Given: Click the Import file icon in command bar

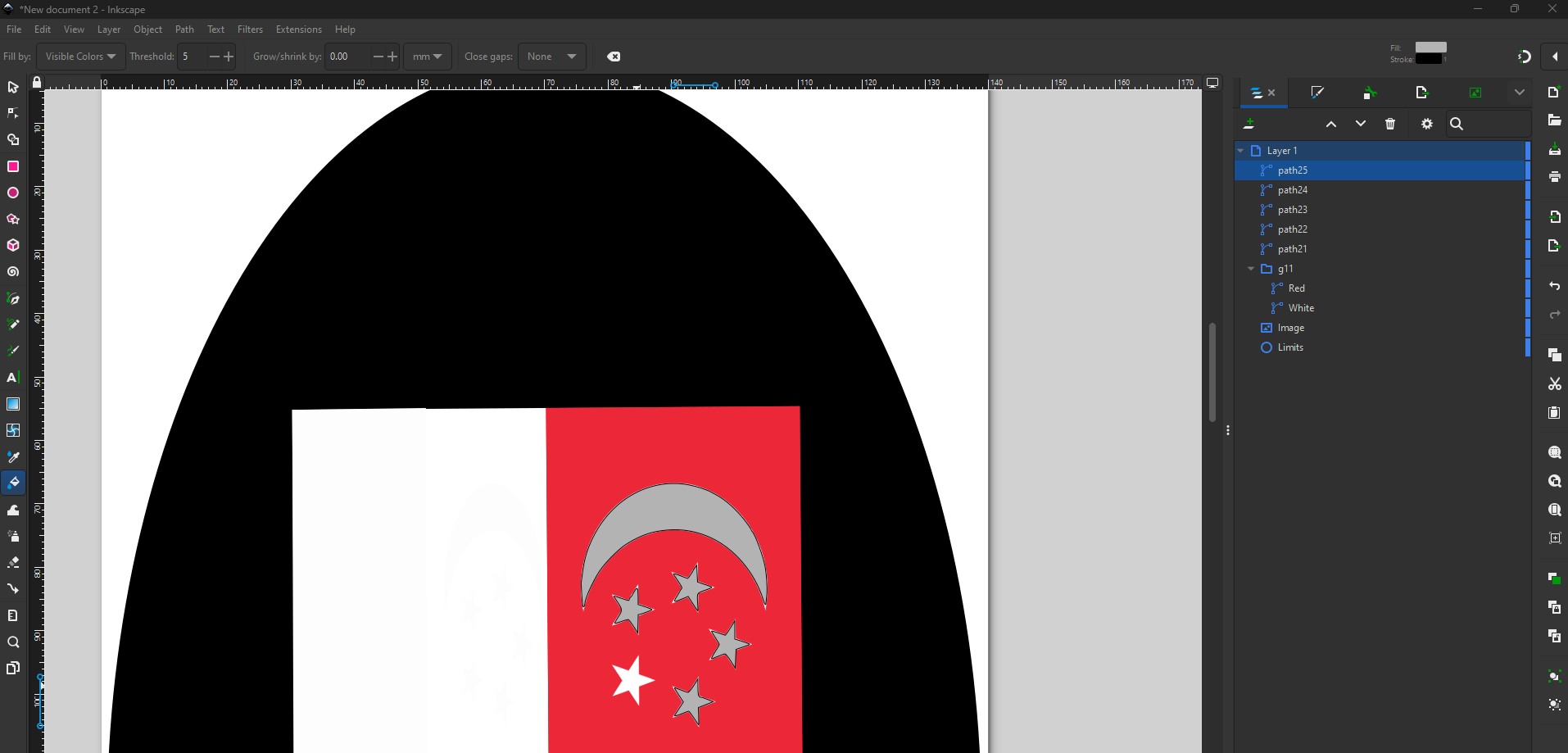Looking at the screenshot, I should tap(1554, 217).
